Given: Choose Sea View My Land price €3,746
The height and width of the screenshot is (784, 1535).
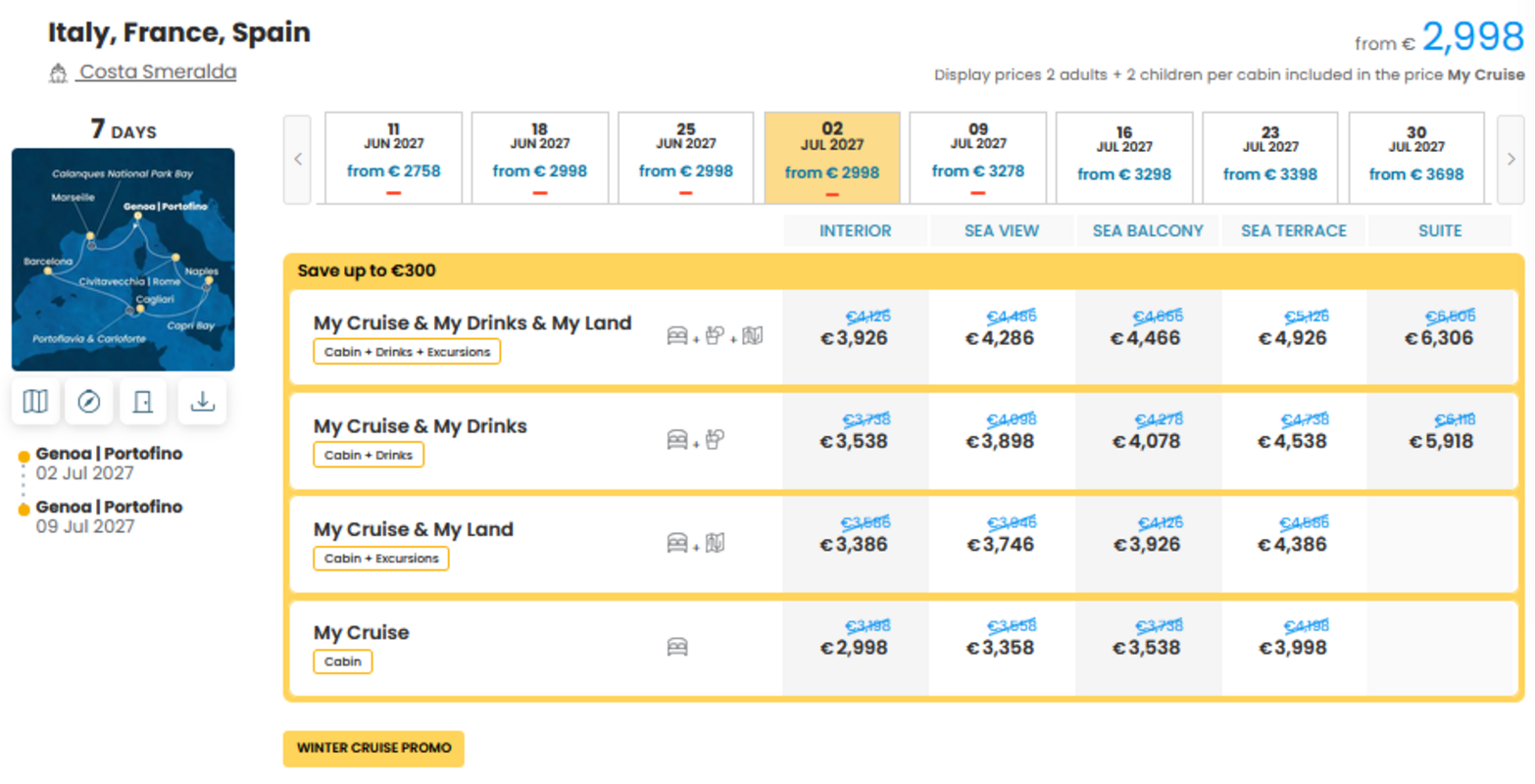Looking at the screenshot, I should [x=1001, y=544].
